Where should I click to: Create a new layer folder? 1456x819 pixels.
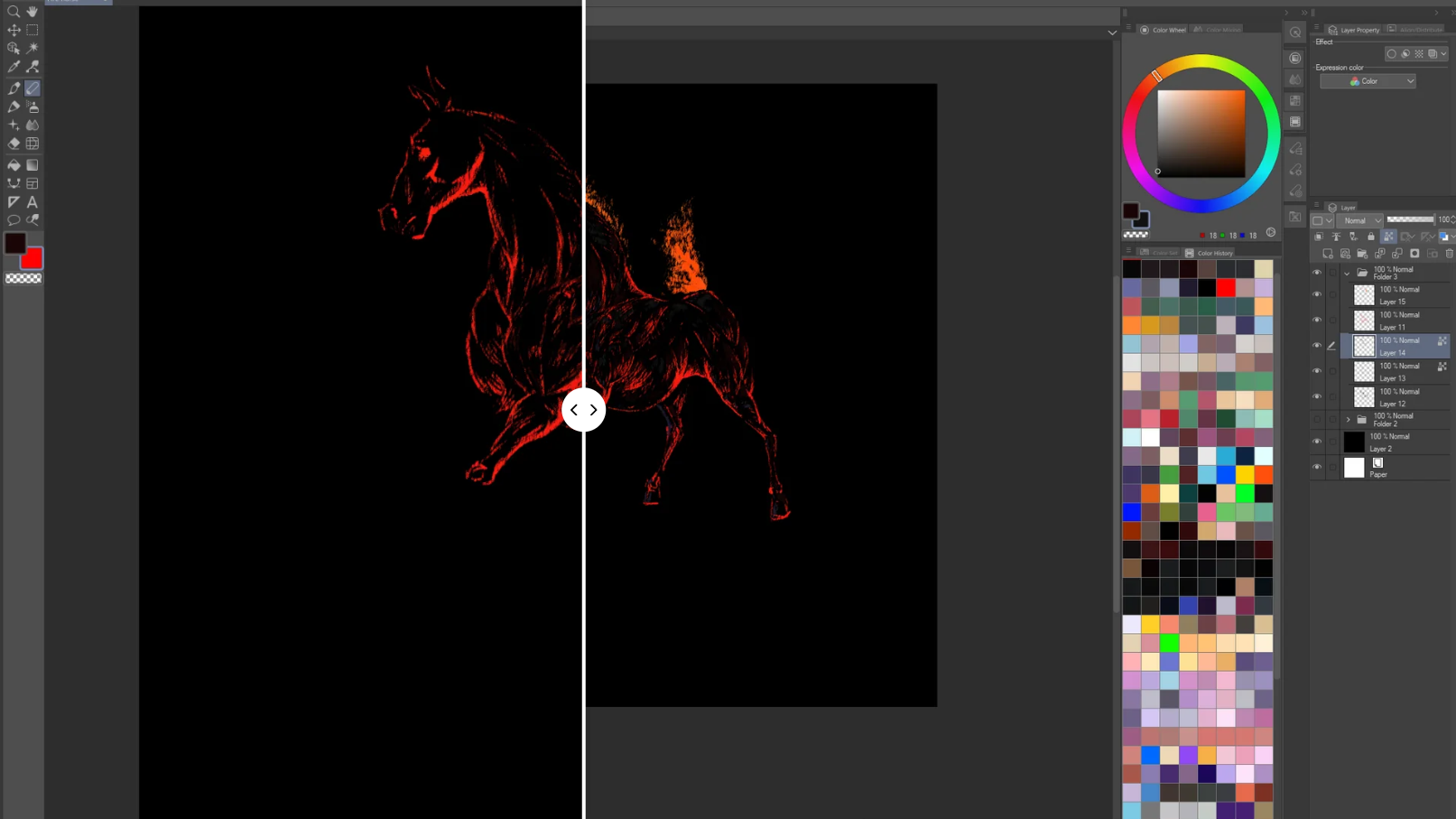(x=1362, y=254)
